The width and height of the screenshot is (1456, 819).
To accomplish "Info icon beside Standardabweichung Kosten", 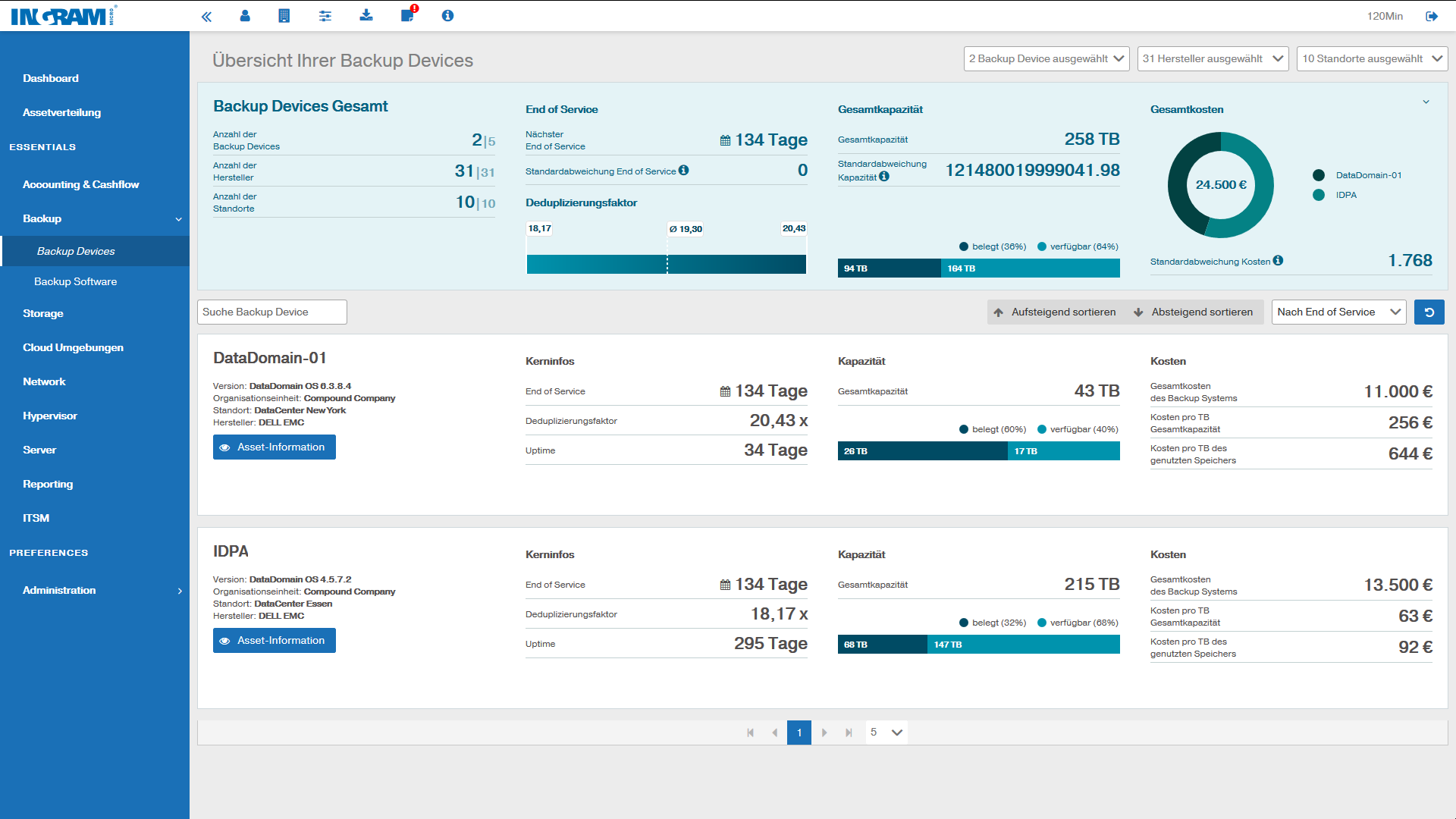I will click(1279, 261).
